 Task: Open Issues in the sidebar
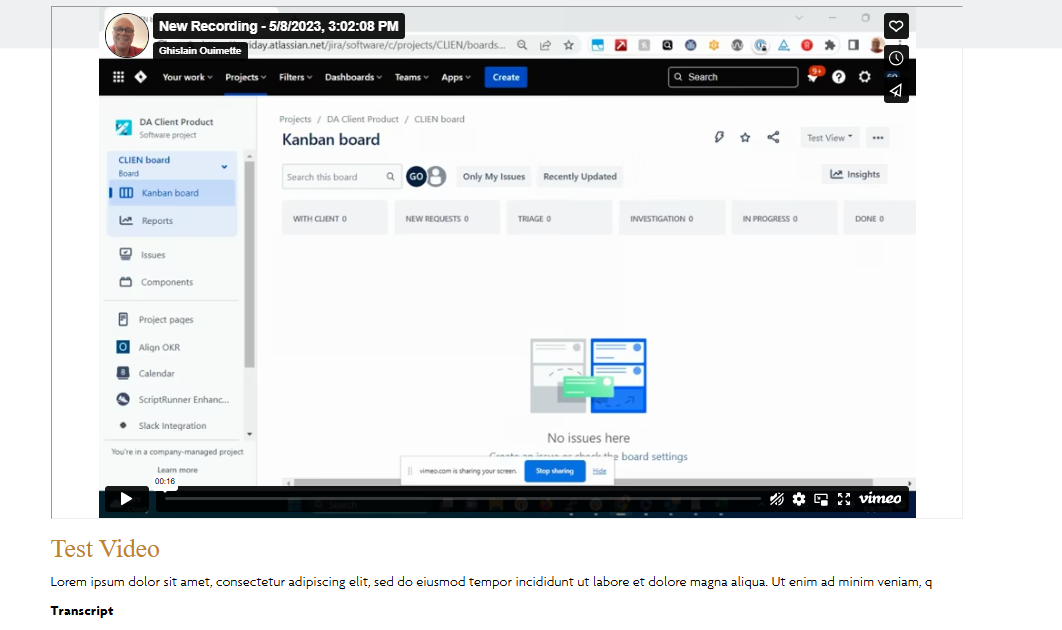(x=153, y=255)
